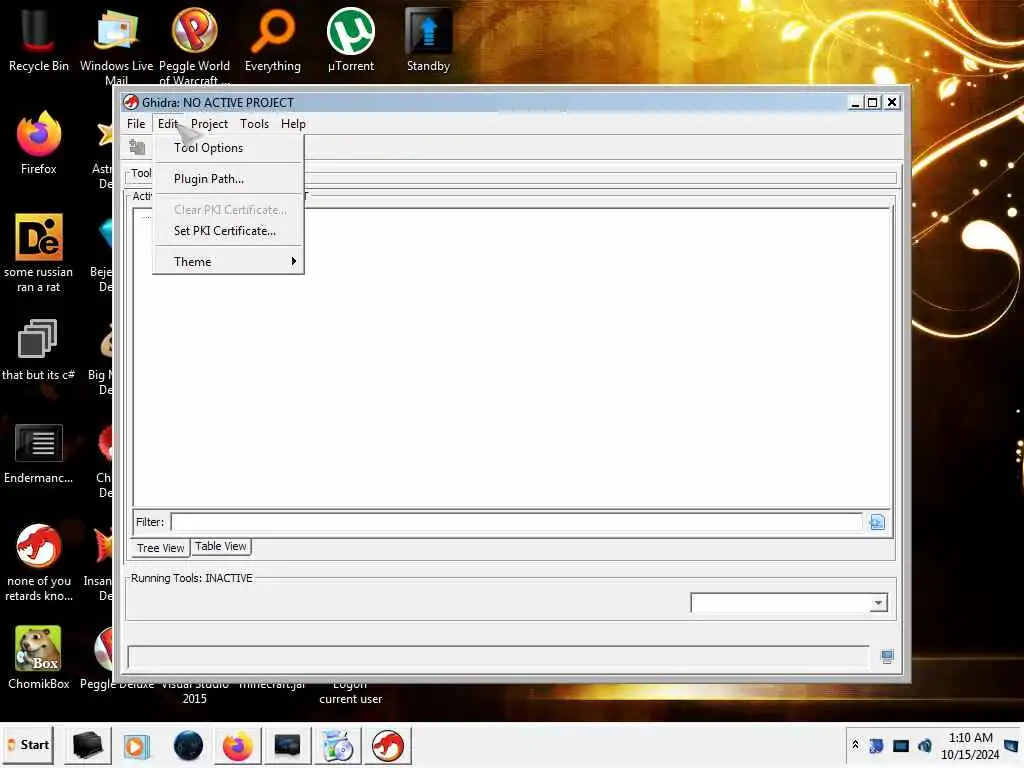This screenshot has height=768, width=1024.
Task: Click the volume tray icon
Action: (925, 745)
